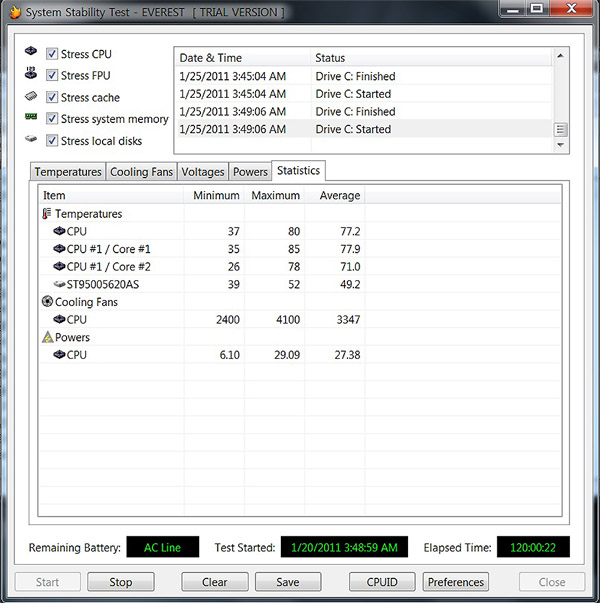Minimize the System Stability Test window
Image resolution: width=600 pixels, height=603 pixels.
tap(513, 8)
